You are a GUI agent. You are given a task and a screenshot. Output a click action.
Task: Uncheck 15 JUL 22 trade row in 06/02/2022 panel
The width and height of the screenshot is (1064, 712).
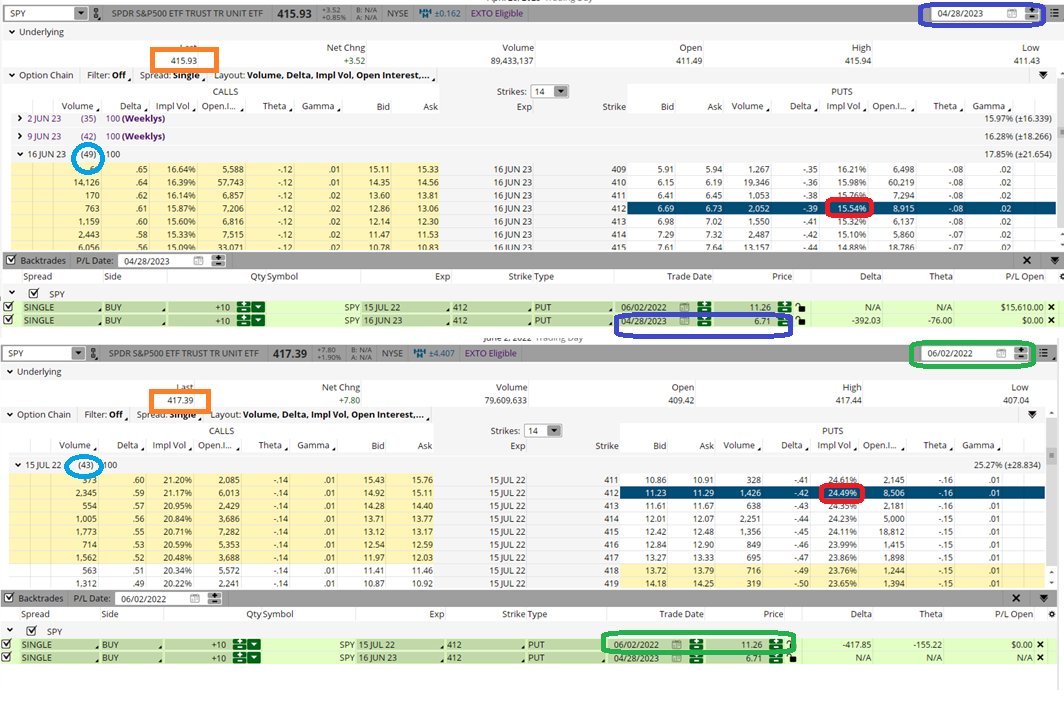6,644
